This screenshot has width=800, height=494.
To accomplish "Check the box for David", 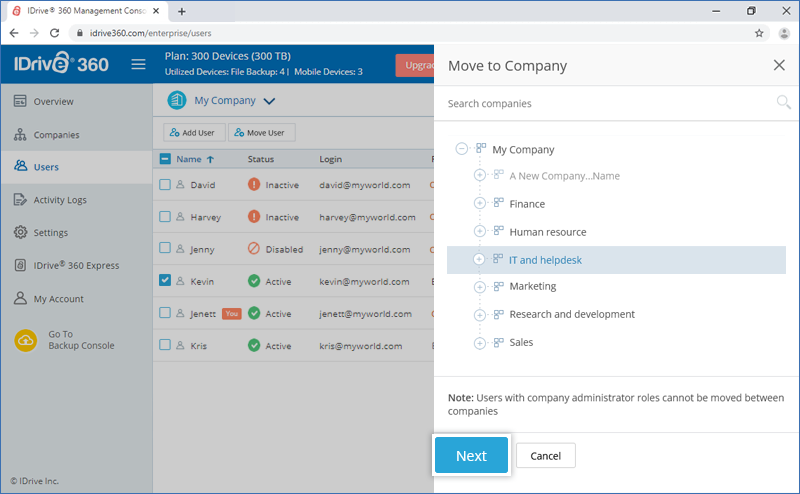I will [165, 184].
